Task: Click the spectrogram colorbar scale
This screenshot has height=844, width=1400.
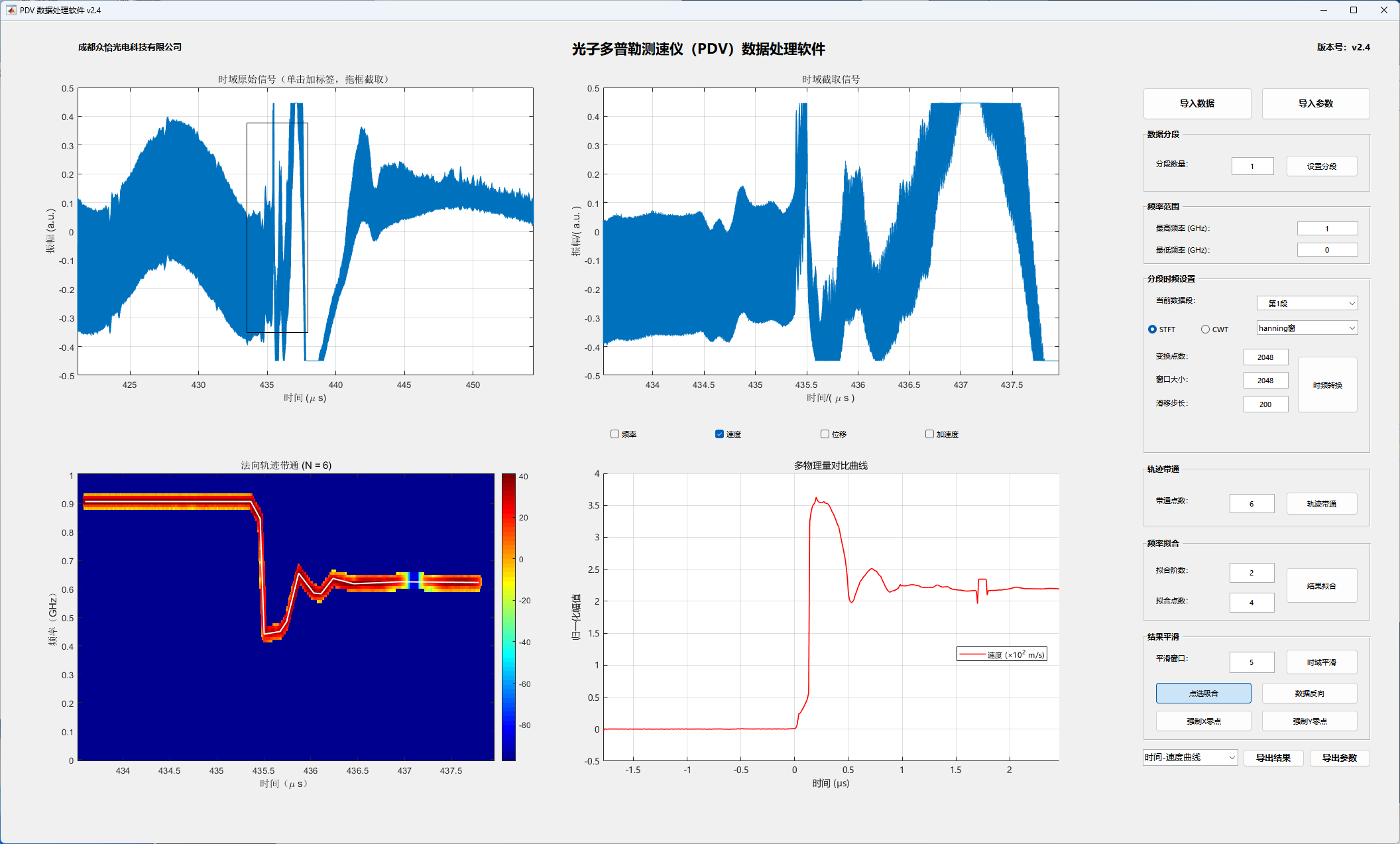Action: tap(508, 617)
